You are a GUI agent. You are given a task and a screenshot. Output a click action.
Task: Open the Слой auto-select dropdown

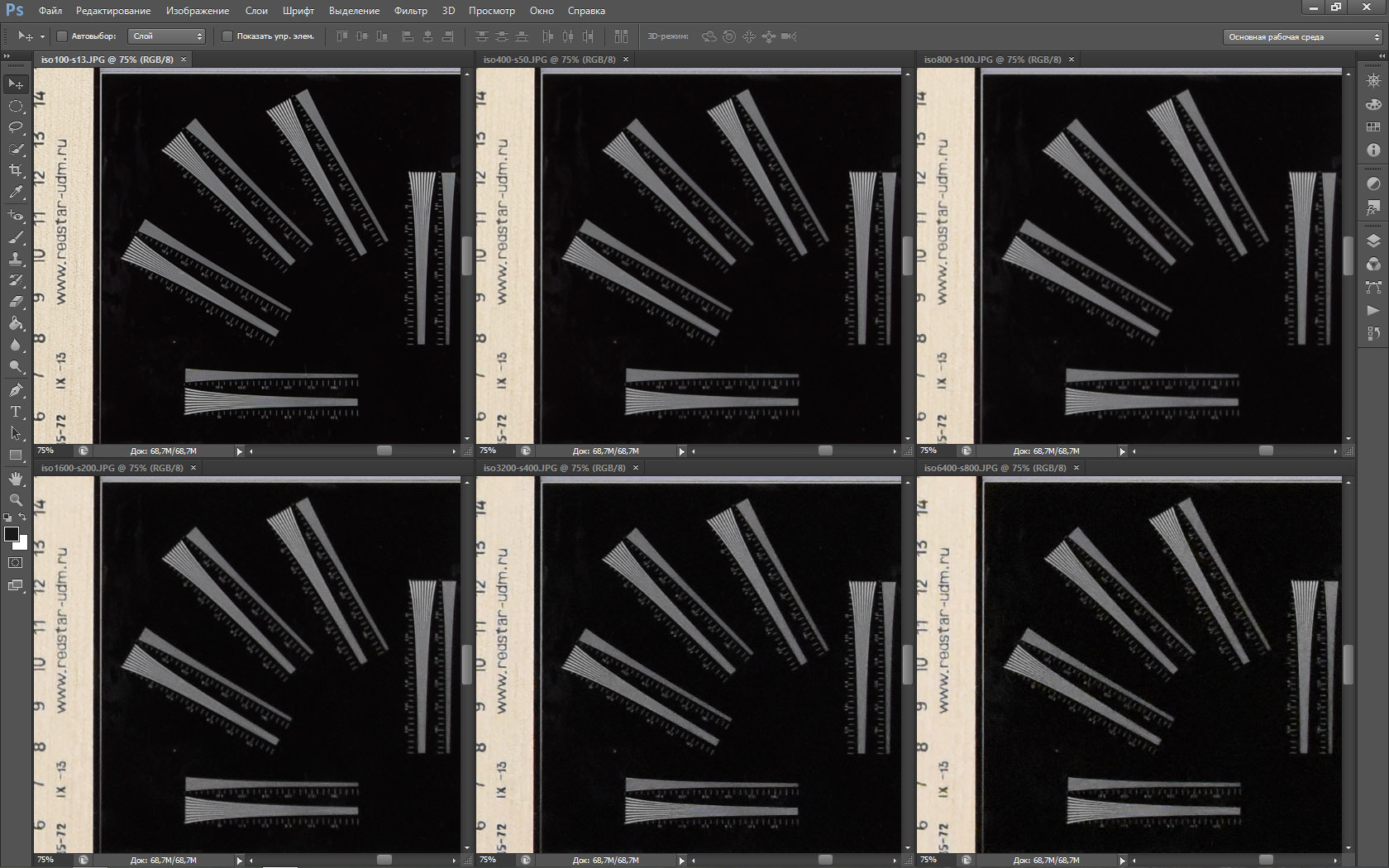167,36
